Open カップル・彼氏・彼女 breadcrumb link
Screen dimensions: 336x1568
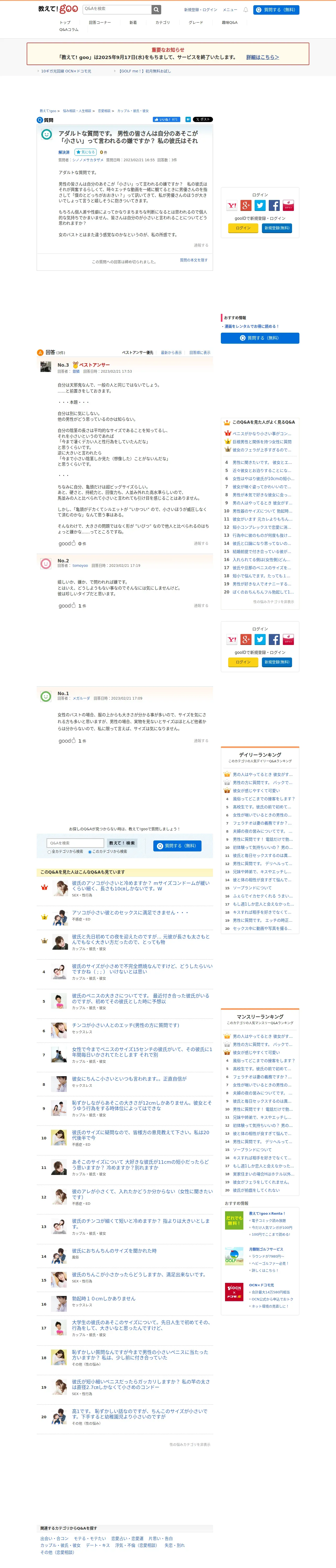pyautogui.click(x=133, y=111)
